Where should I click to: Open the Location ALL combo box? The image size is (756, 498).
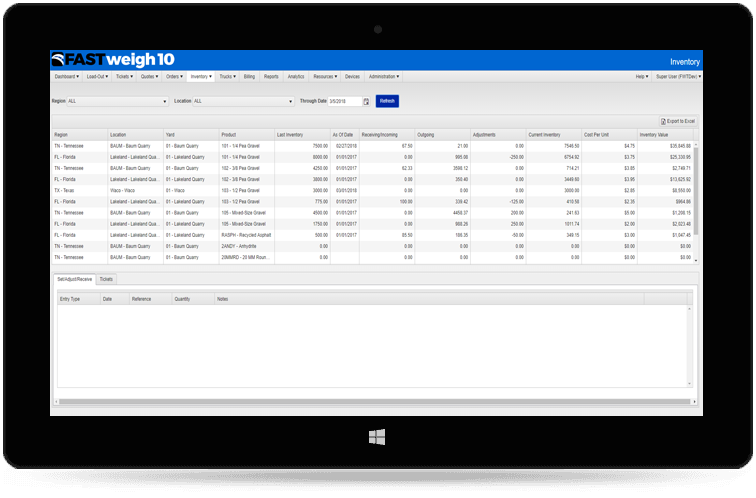[243, 101]
